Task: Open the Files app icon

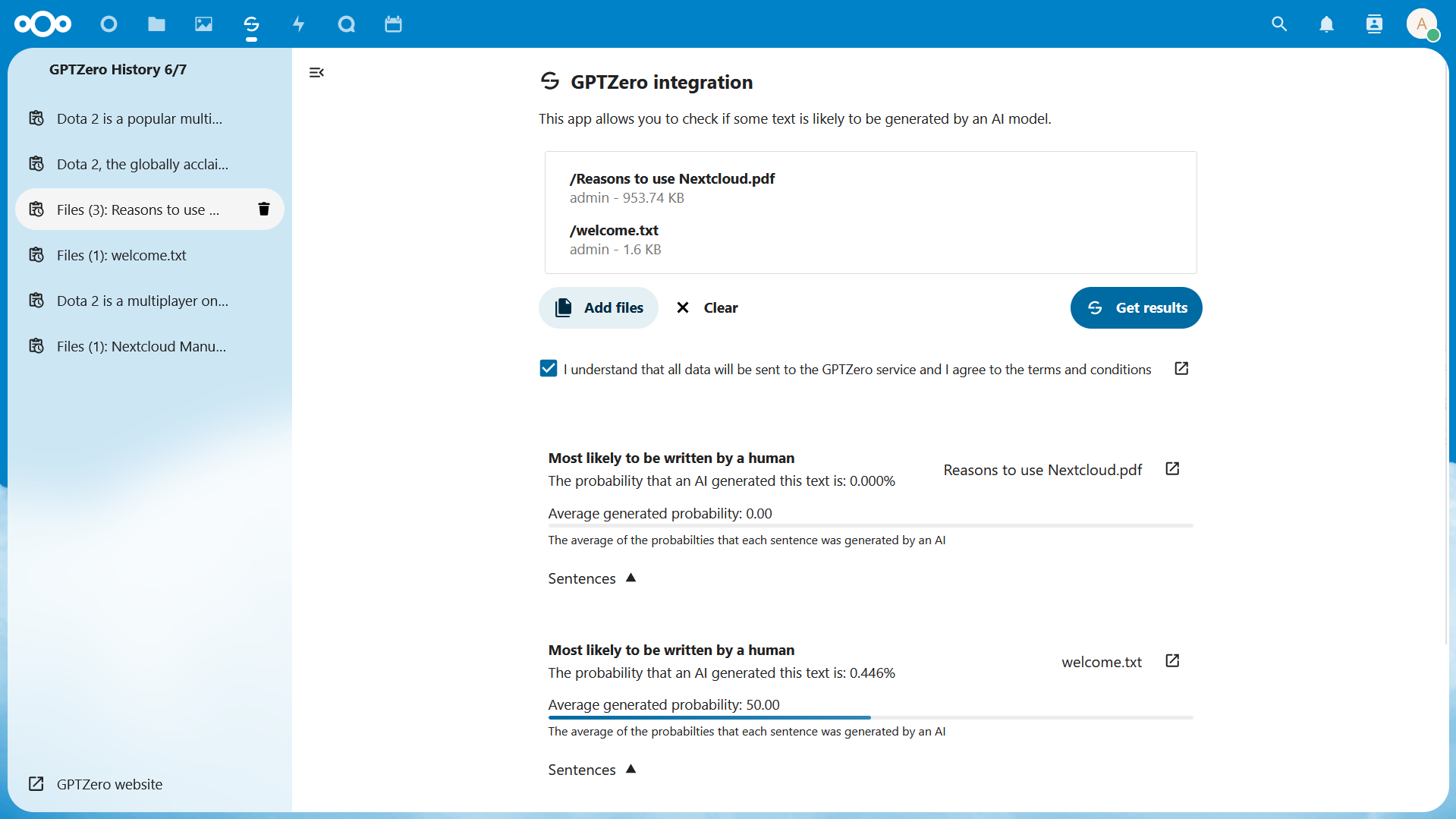Action: 156,24
